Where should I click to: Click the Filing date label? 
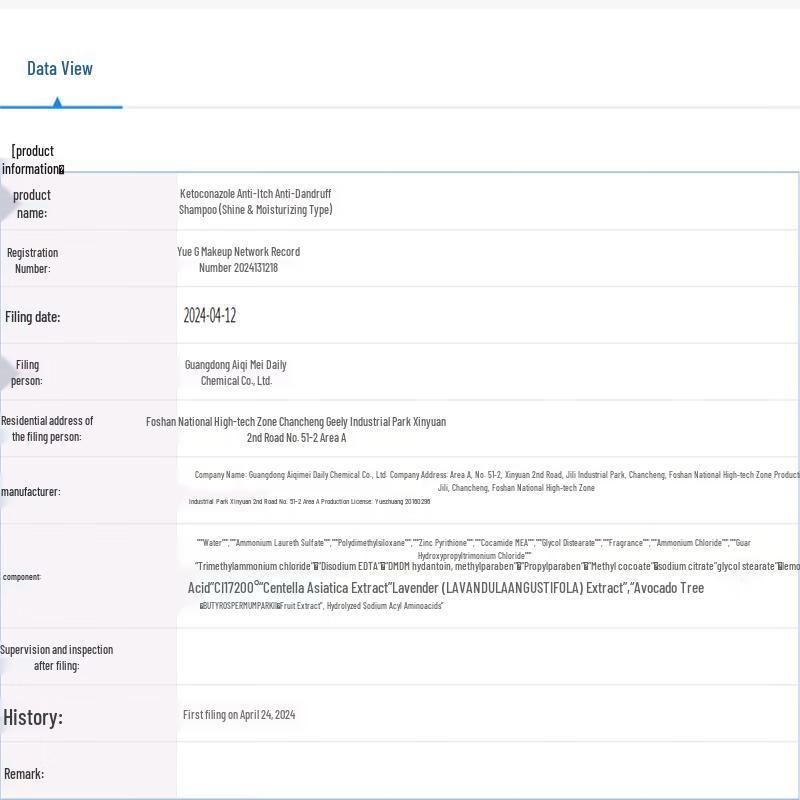32,317
